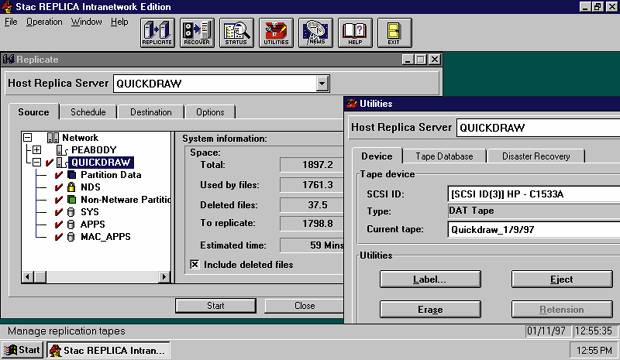Toggle the checkmark for APPS volume
620x360 pixels.
pos(59,224)
